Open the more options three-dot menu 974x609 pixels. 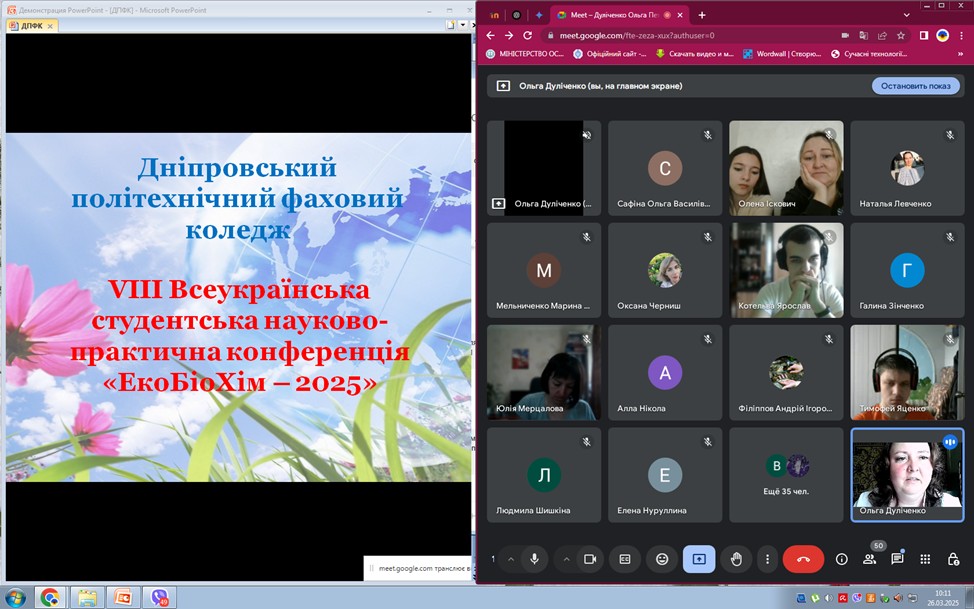click(x=767, y=559)
